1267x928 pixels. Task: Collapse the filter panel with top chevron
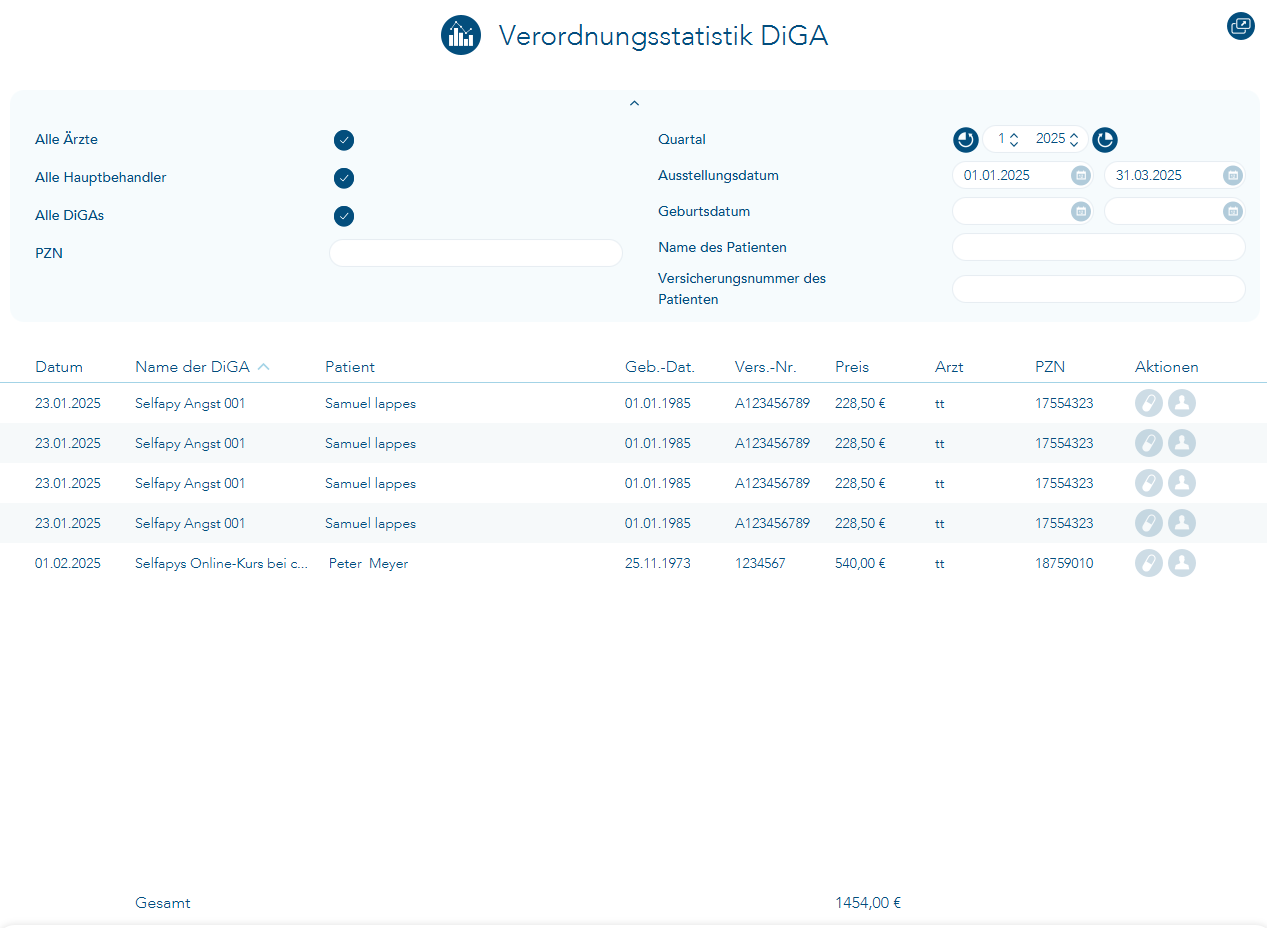pyautogui.click(x=634, y=103)
